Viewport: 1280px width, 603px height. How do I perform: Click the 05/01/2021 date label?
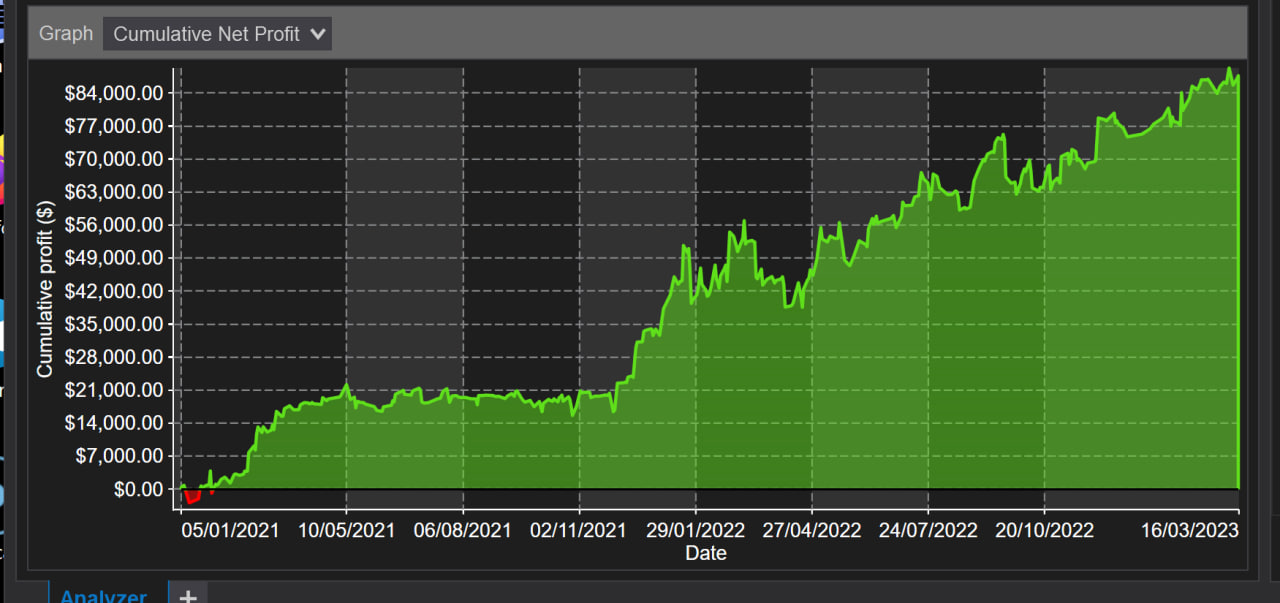click(230, 530)
